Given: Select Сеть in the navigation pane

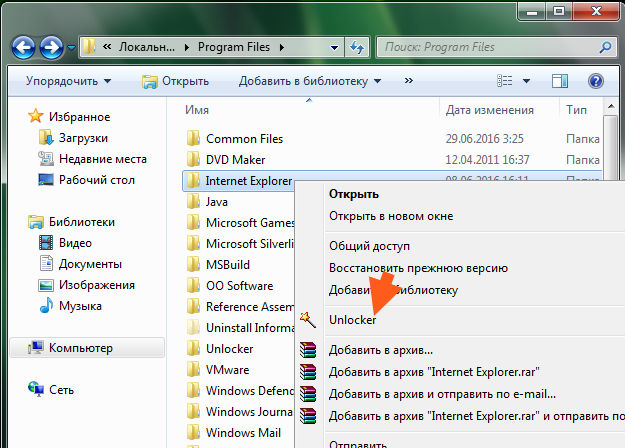Looking at the screenshot, I should tap(61, 390).
